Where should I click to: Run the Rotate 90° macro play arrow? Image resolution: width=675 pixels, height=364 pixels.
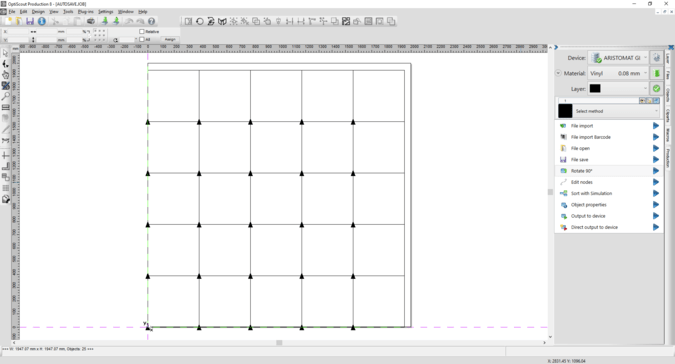coord(656,171)
